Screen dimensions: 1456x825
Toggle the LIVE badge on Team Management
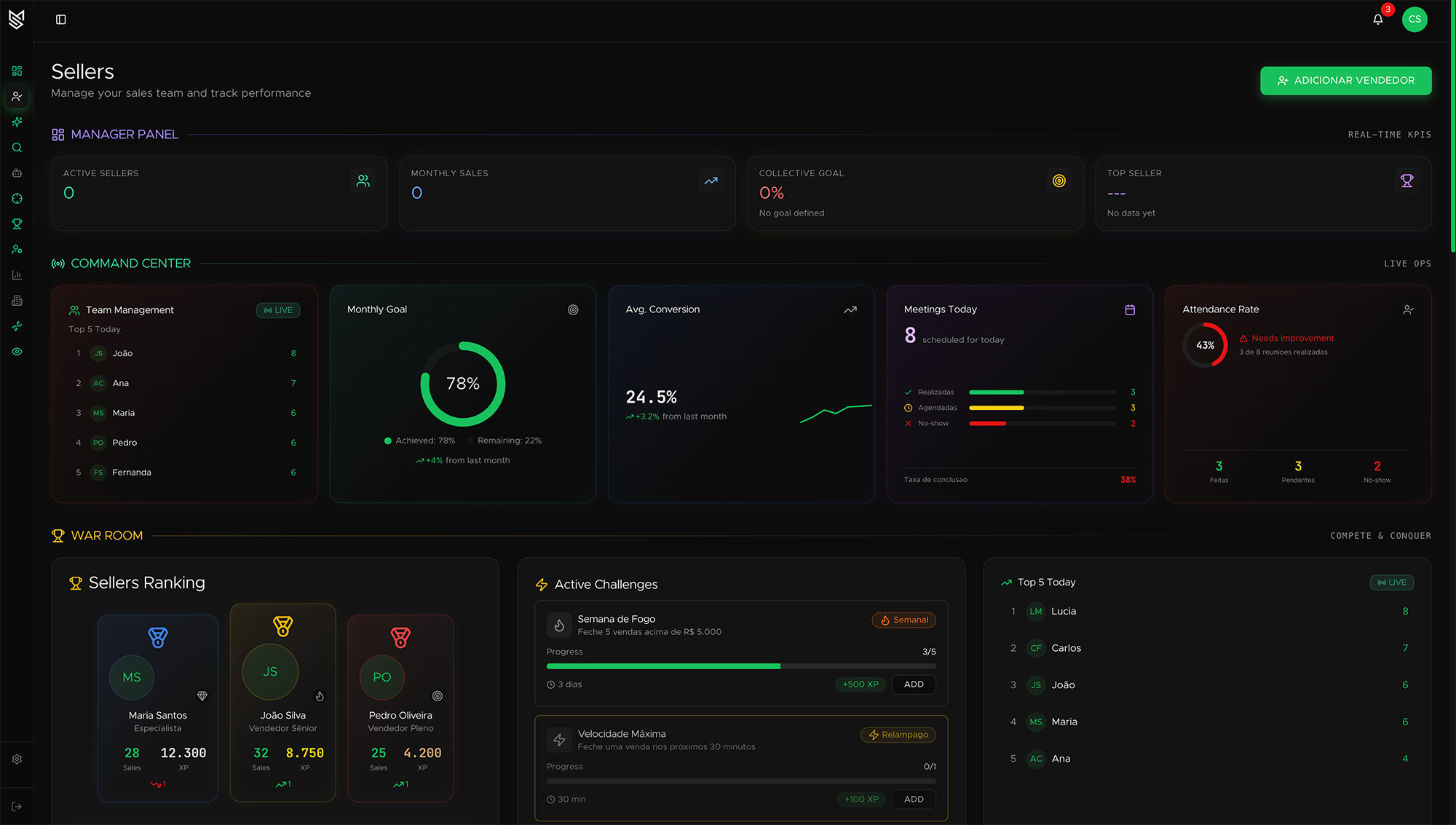coord(278,310)
